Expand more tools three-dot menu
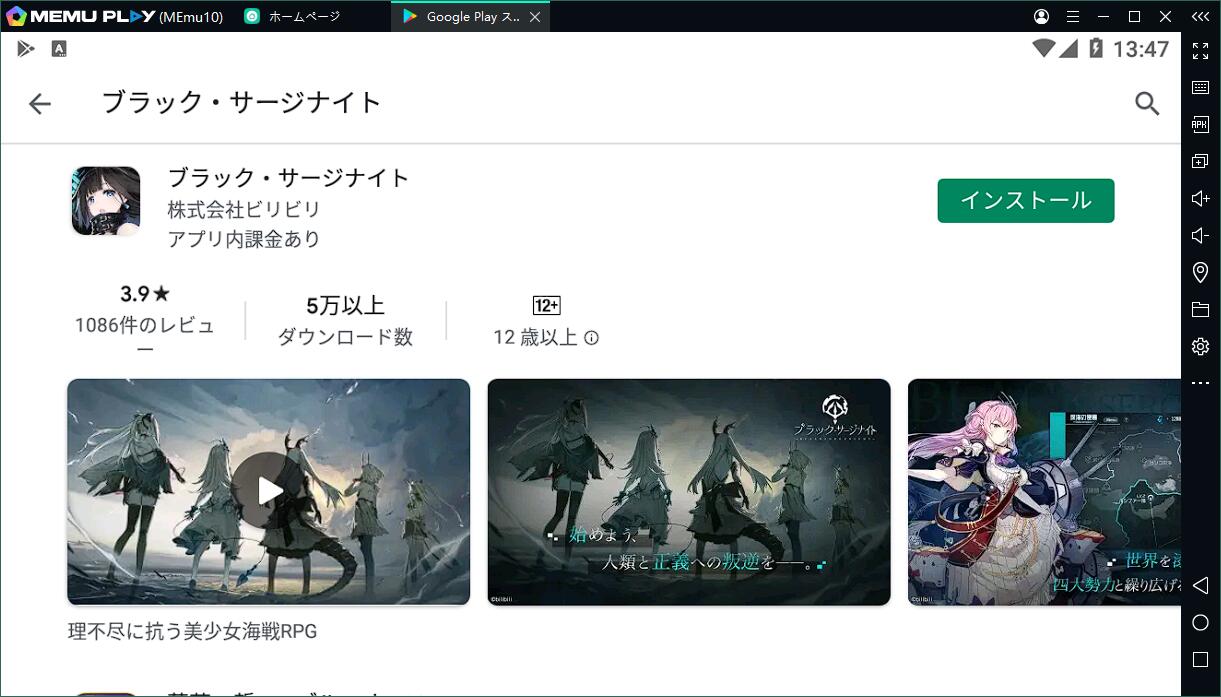This screenshot has width=1221, height=697. point(1200,384)
